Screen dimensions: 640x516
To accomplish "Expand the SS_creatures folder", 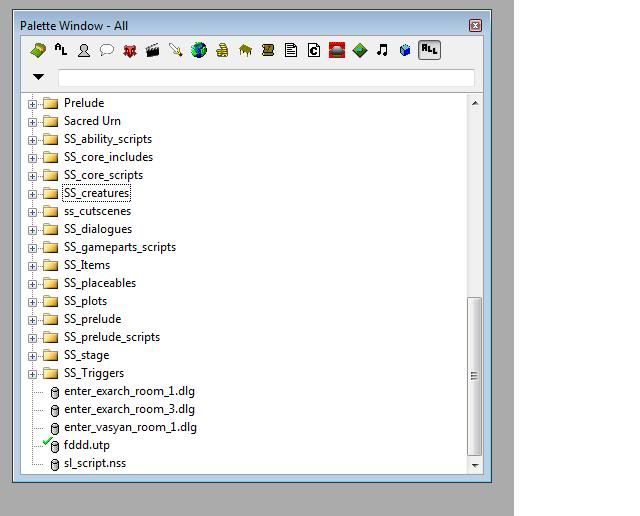I will (x=33, y=193).
